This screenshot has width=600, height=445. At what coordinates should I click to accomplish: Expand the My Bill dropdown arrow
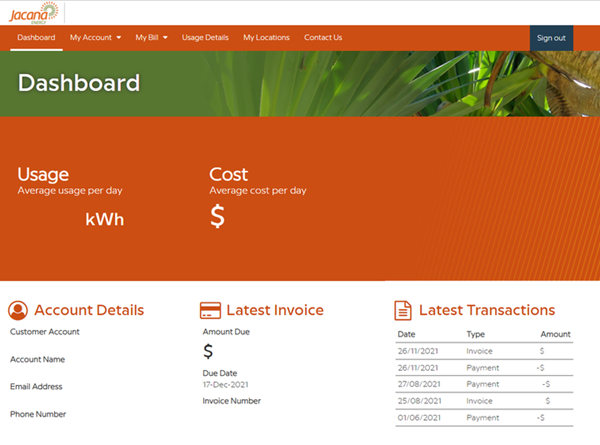pos(165,37)
